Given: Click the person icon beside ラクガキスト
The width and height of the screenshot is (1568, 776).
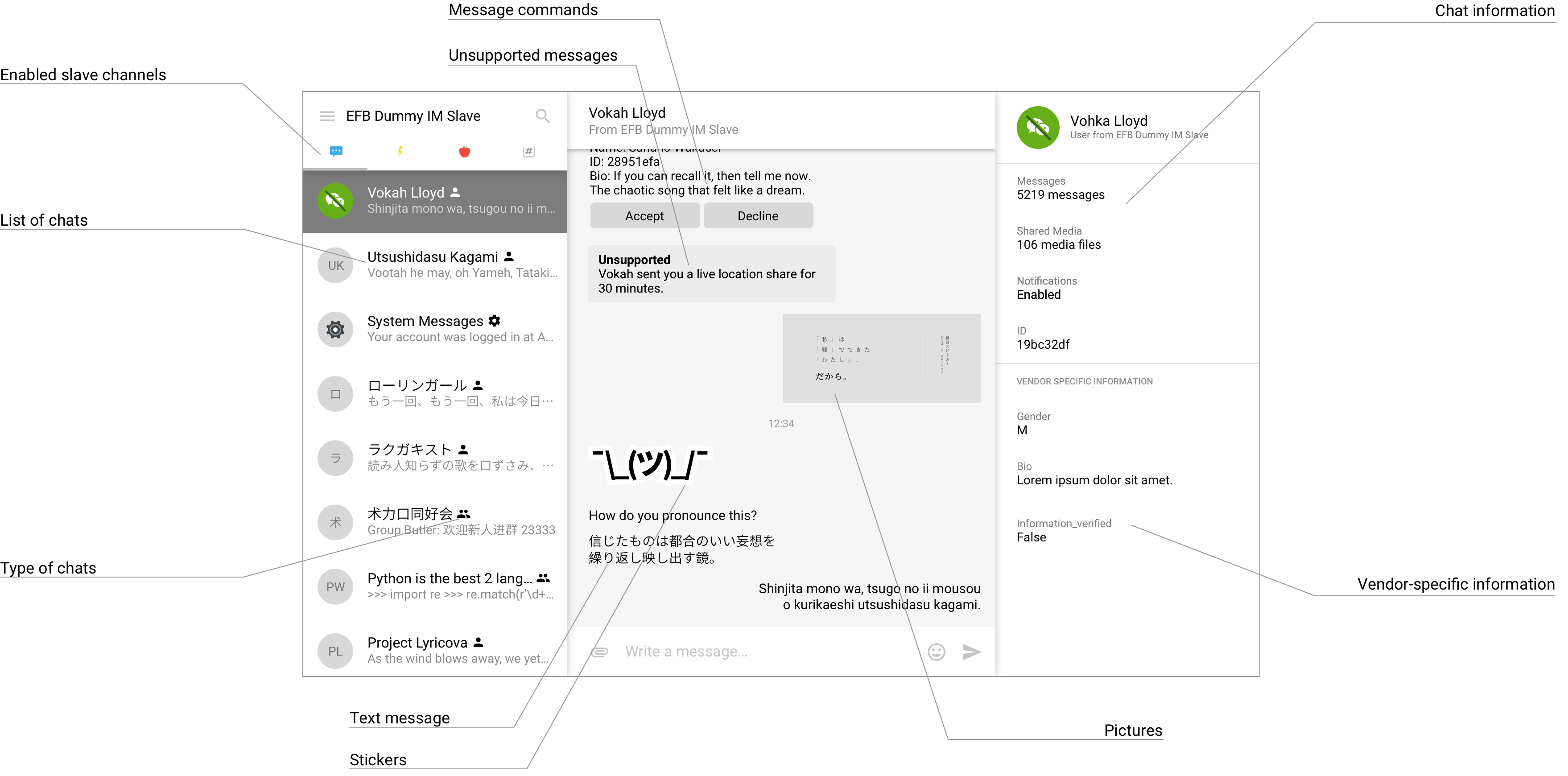Looking at the screenshot, I should pos(463,449).
